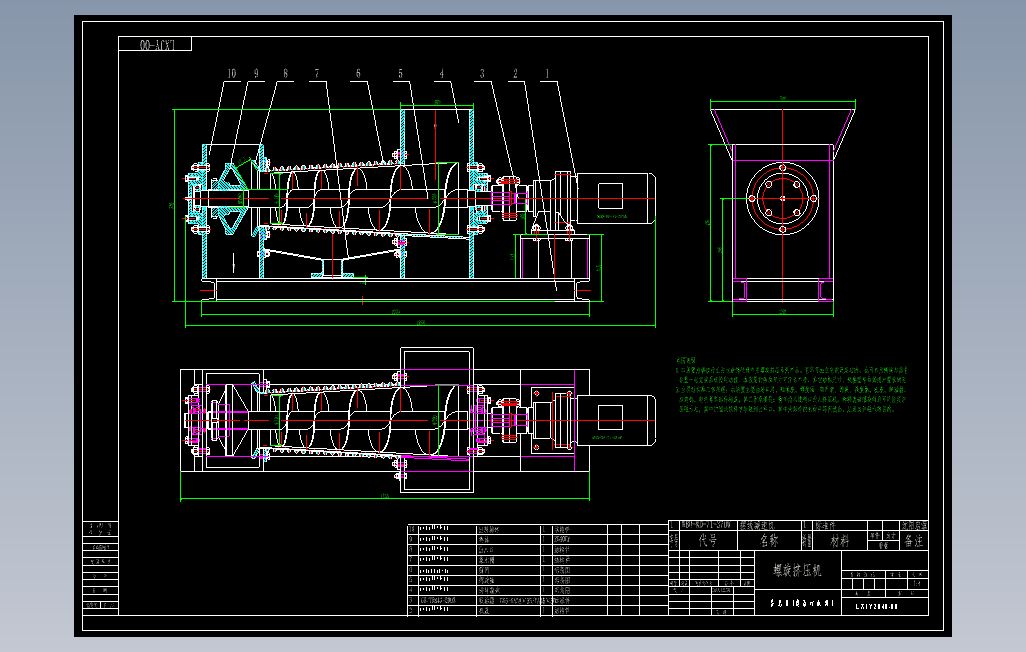Click the title block name 螺旋挤压机
The width and height of the screenshot is (1026, 652).
[797, 570]
